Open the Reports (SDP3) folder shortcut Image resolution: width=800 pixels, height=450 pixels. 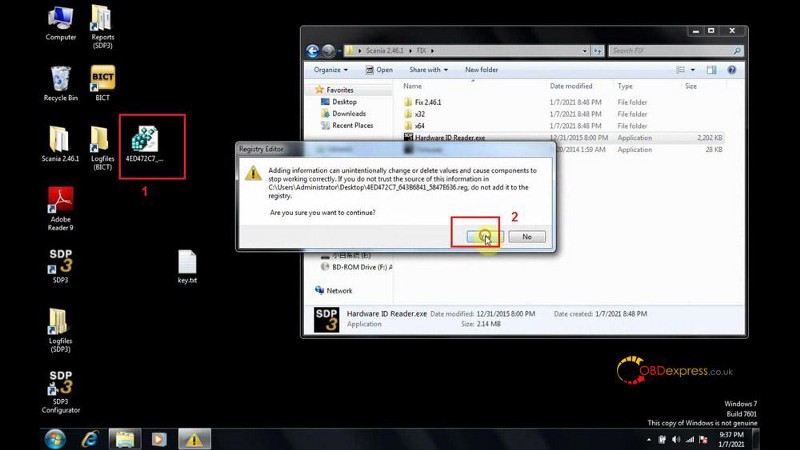click(x=102, y=27)
